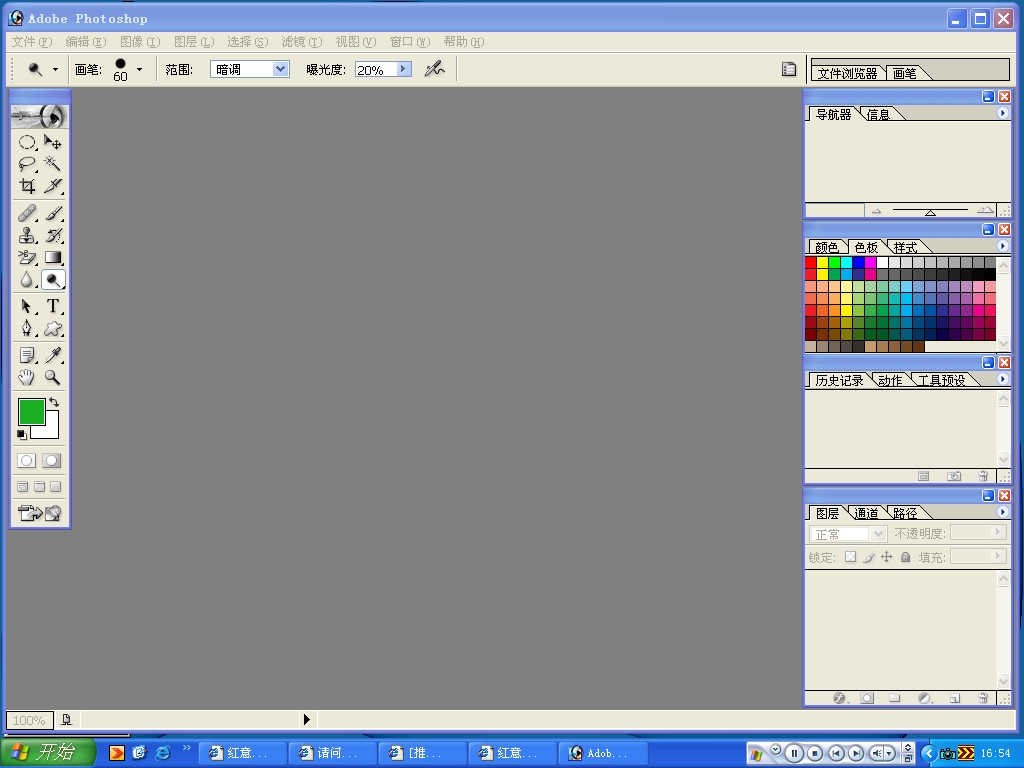The width and height of the screenshot is (1024, 768).
Task: Select the Move tool
Action: tap(52, 142)
